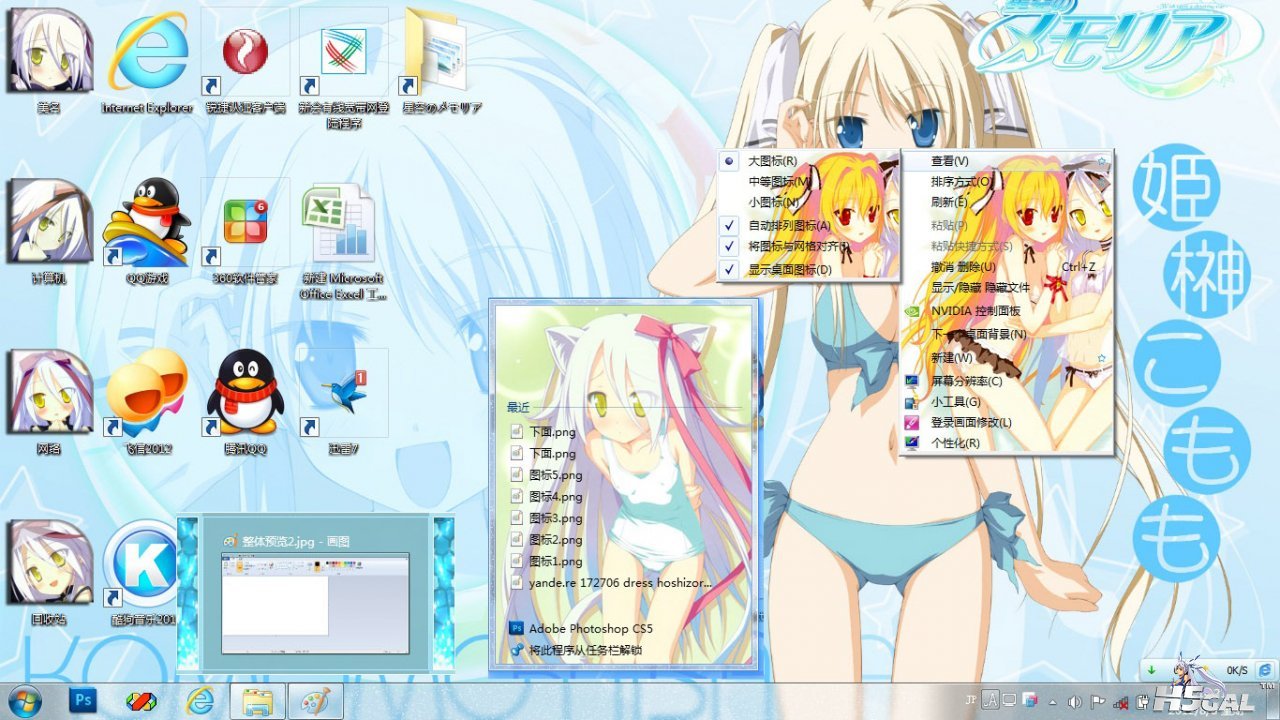Screen dimensions: 1280x720
Task: Select the 飞信2012 desktop shortcut
Action: tap(148, 402)
